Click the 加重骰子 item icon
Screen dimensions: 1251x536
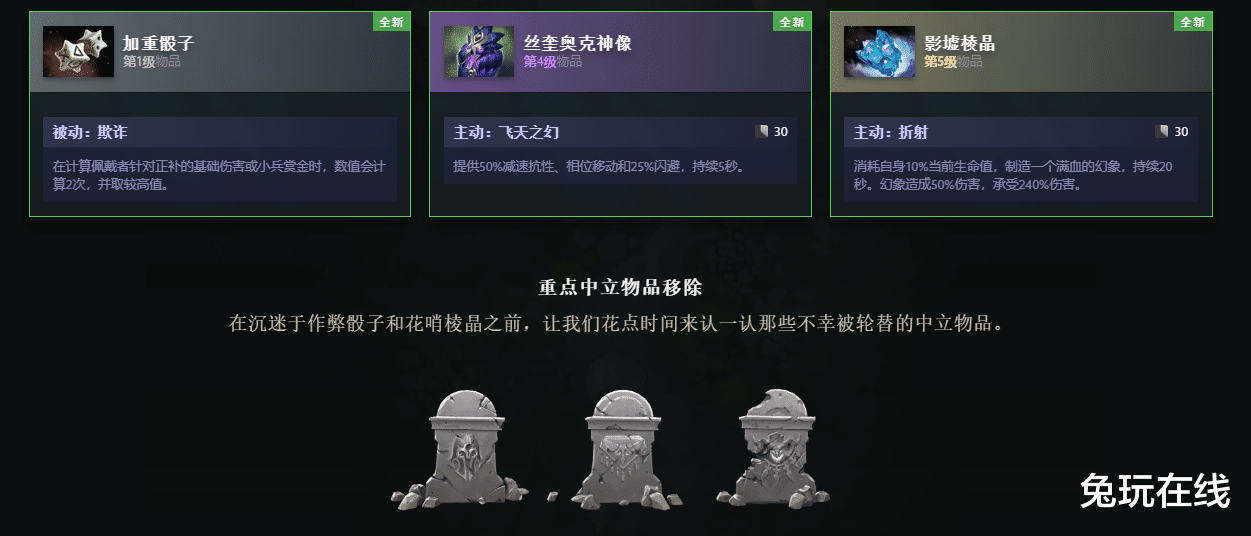tap(78, 52)
